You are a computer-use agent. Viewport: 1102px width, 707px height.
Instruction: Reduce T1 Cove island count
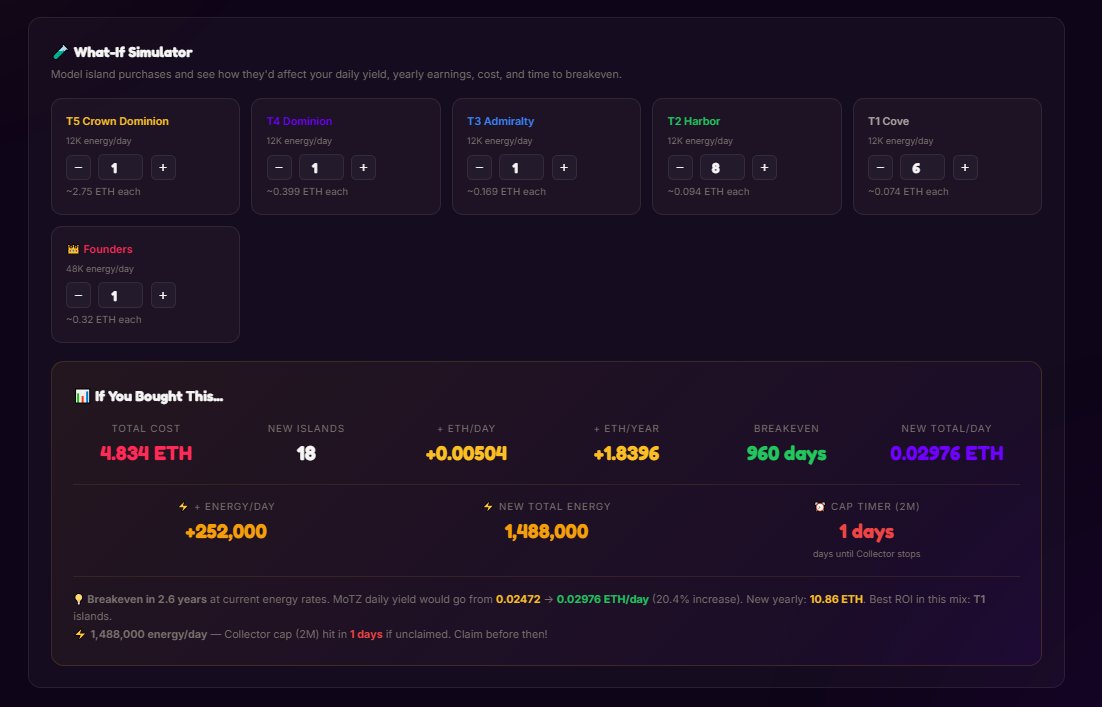pyautogui.click(x=881, y=167)
